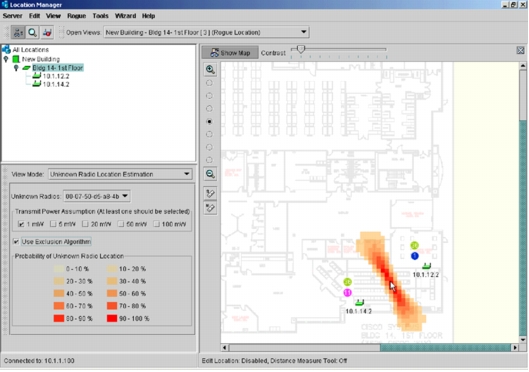The width and height of the screenshot is (529, 372).
Task: Open the Unknown Radios dropdown
Action: point(97,196)
